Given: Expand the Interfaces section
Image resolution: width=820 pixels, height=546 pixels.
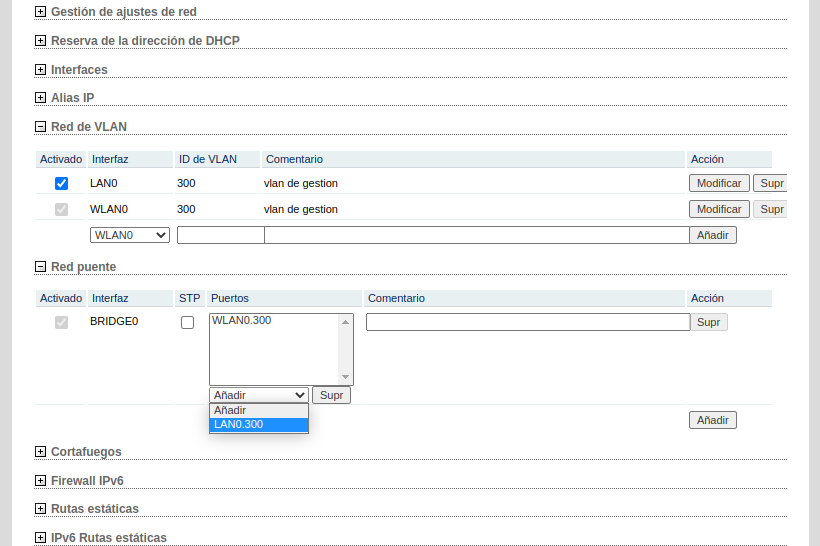Looking at the screenshot, I should pyautogui.click(x=40, y=70).
